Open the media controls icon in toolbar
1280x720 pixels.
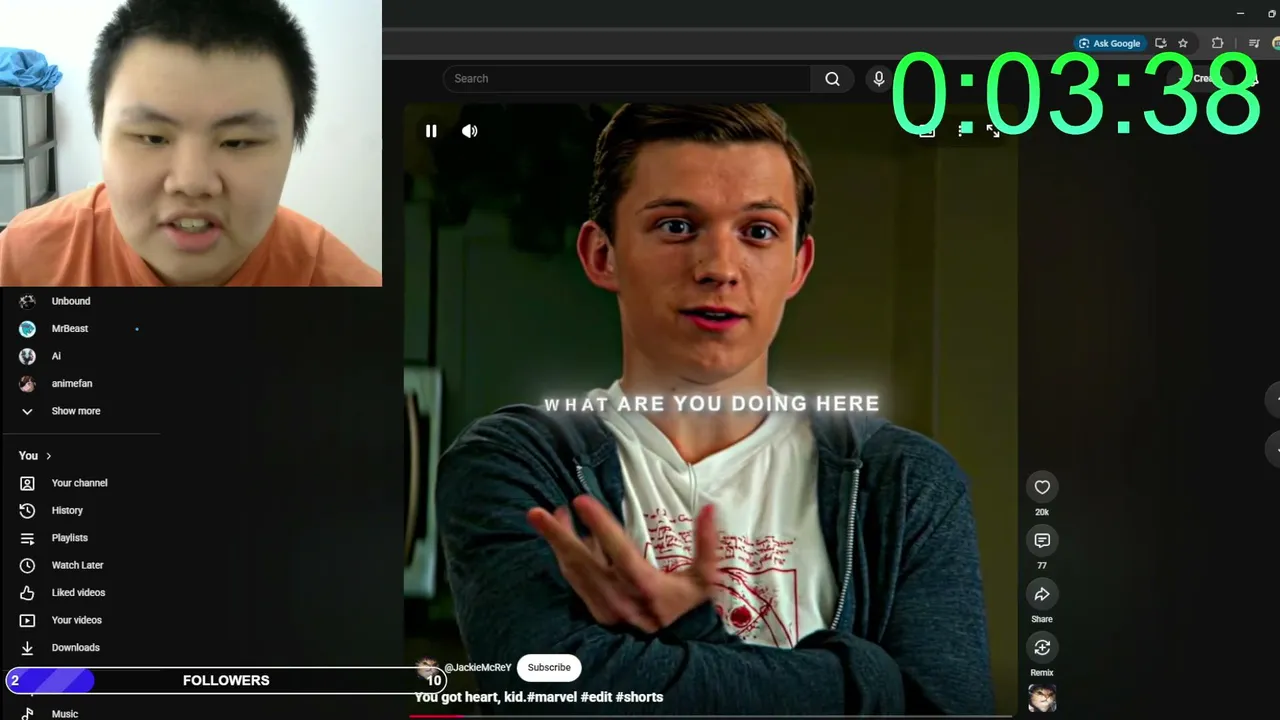(x=1254, y=43)
